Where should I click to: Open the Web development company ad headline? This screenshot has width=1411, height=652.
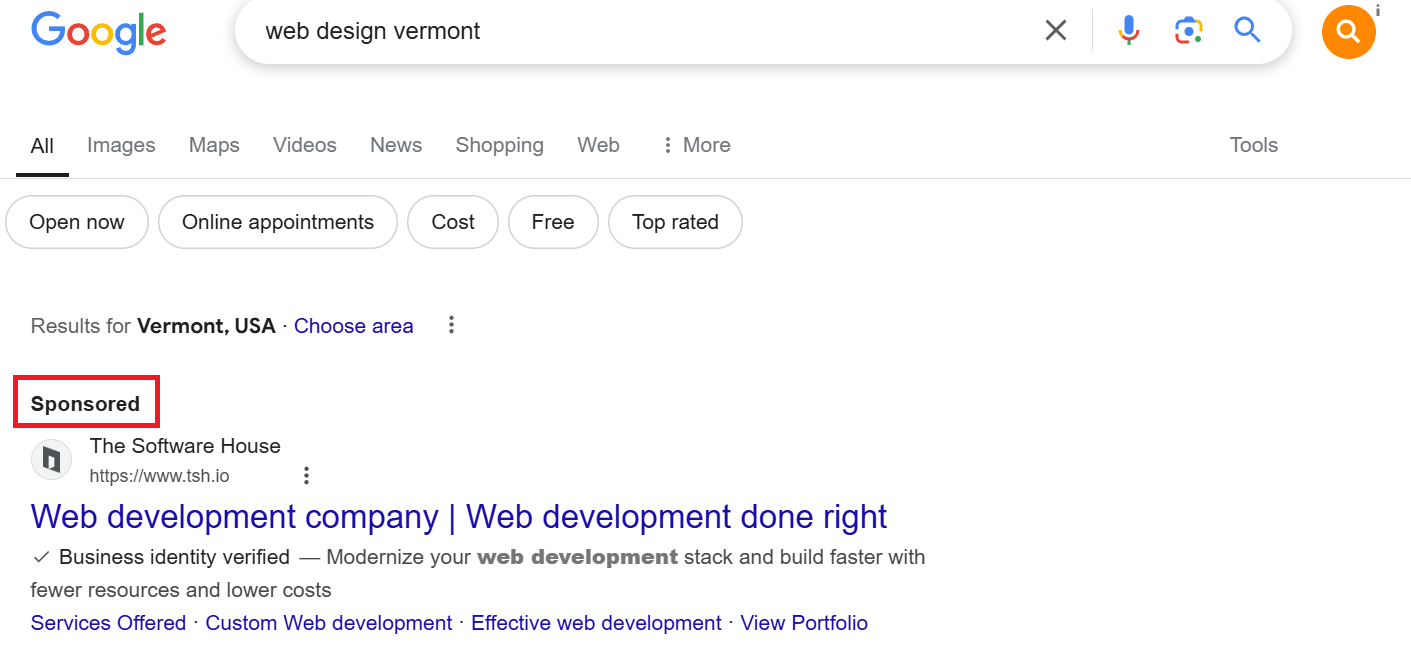(459, 517)
